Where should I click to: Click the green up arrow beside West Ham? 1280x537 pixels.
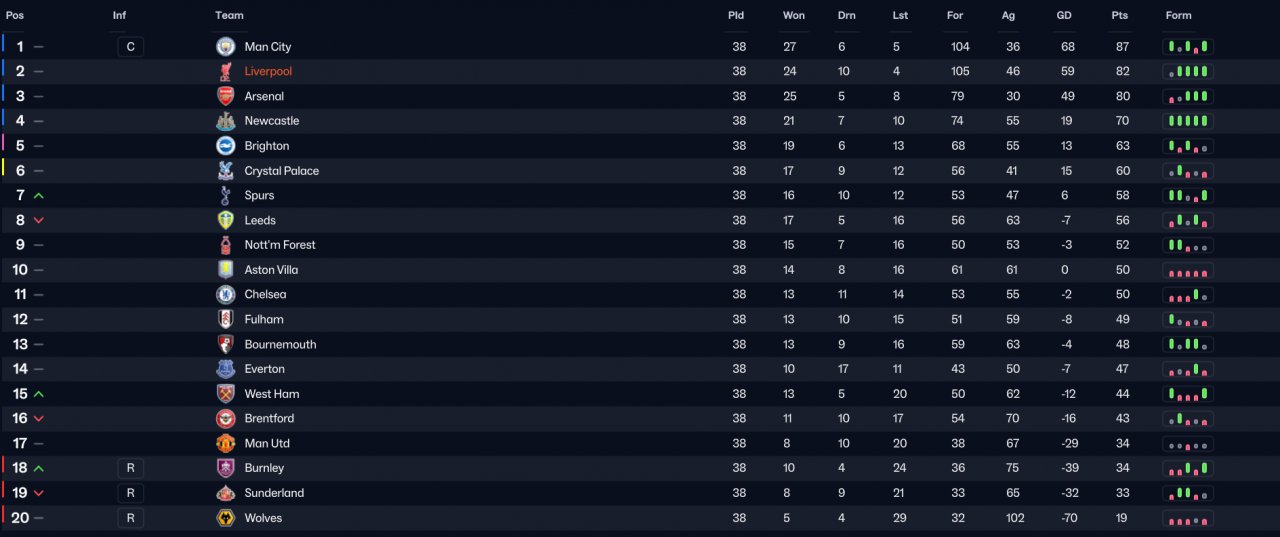click(x=39, y=394)
